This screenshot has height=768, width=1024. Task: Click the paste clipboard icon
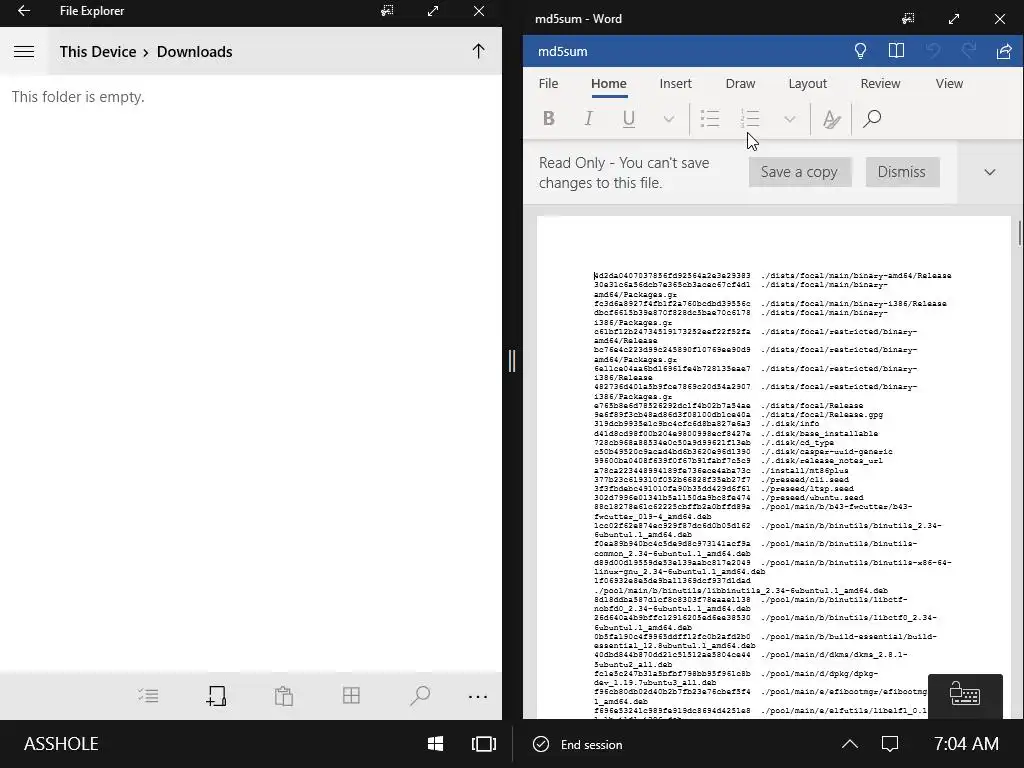[x=283, y=696]
